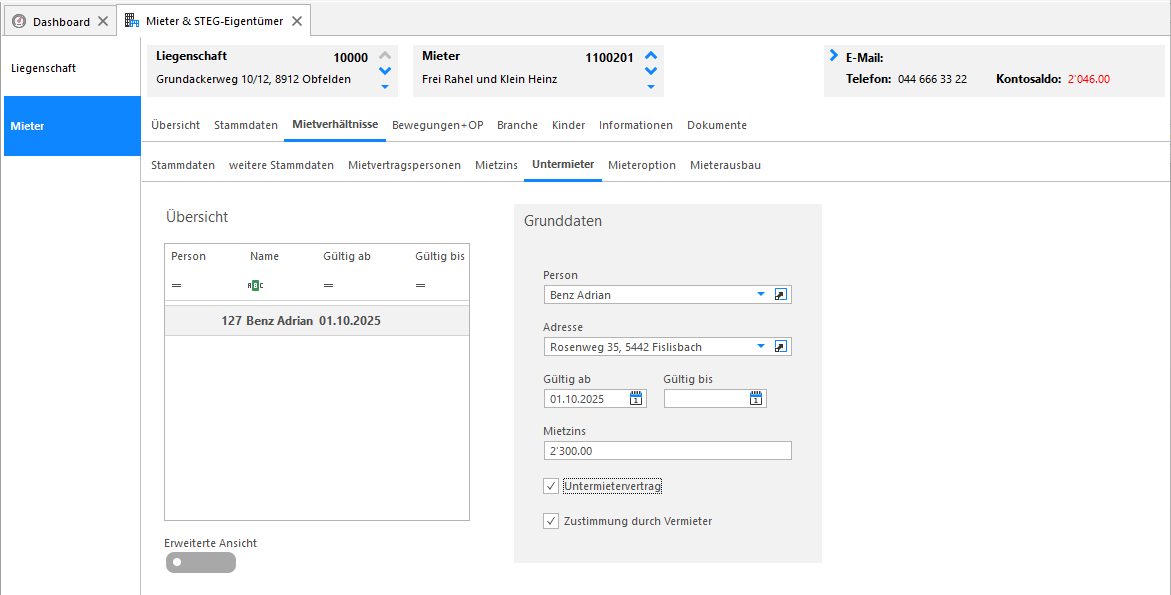Click Name column ABC filter icon
The height and width of the screenshot is (595, 1171).
point(255,285)
